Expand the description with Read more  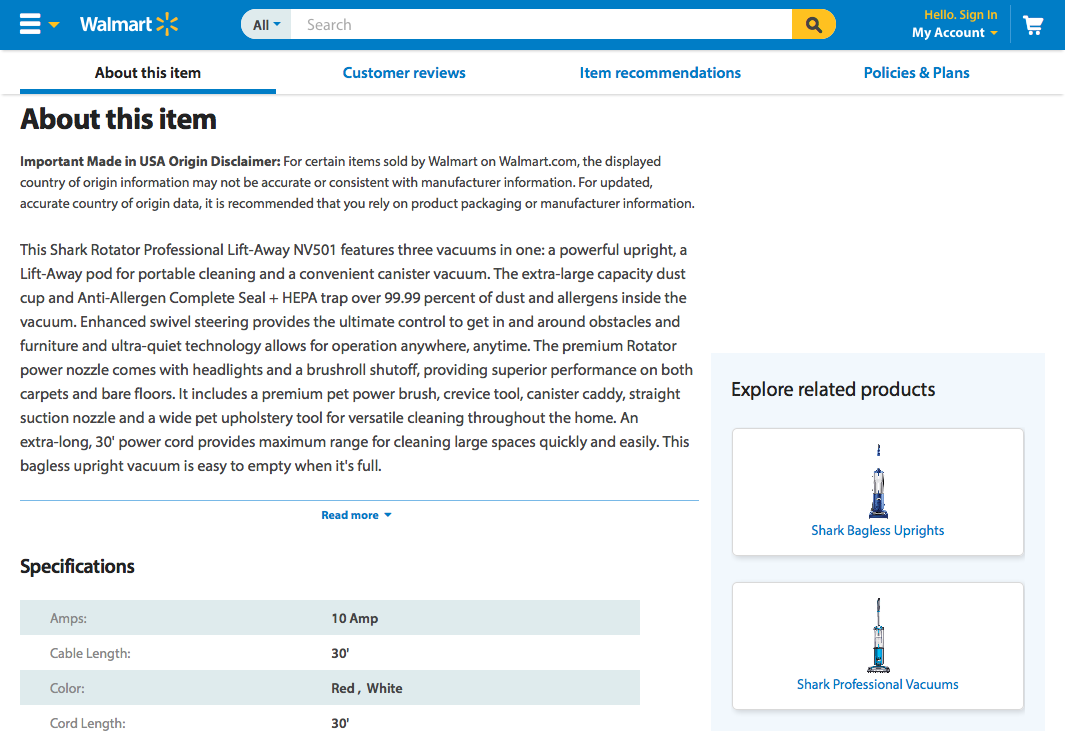tap(357, 515)
